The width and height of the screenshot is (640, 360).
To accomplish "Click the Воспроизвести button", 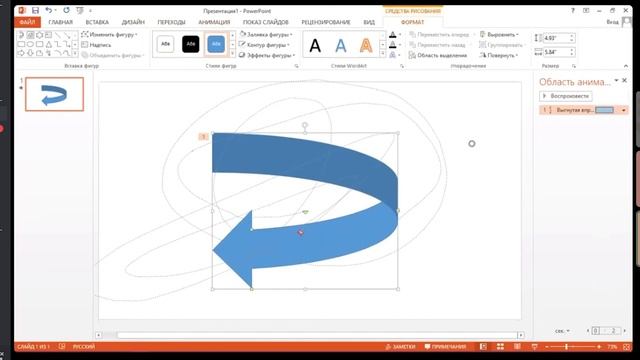I will point(566,96).
